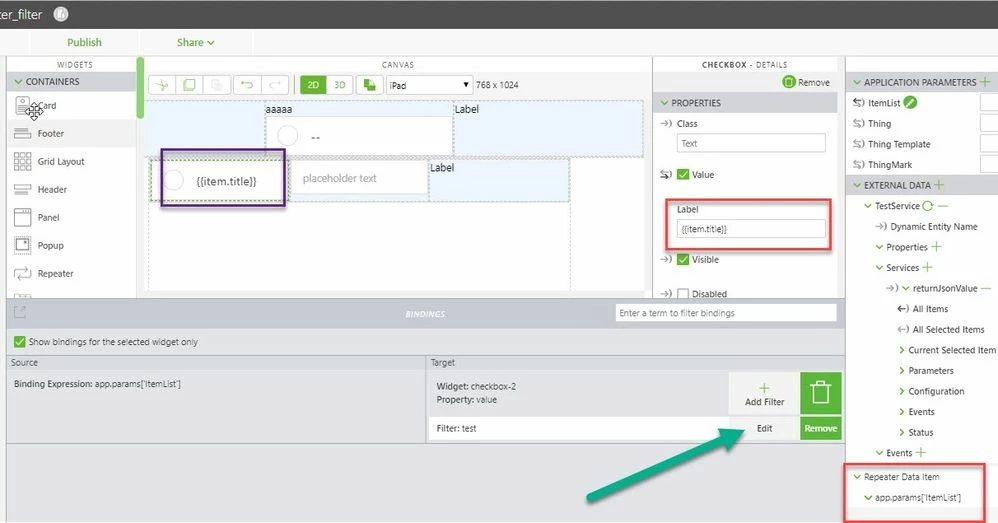
Task: Collapse the TestService tree node
Action: (868, 206)
